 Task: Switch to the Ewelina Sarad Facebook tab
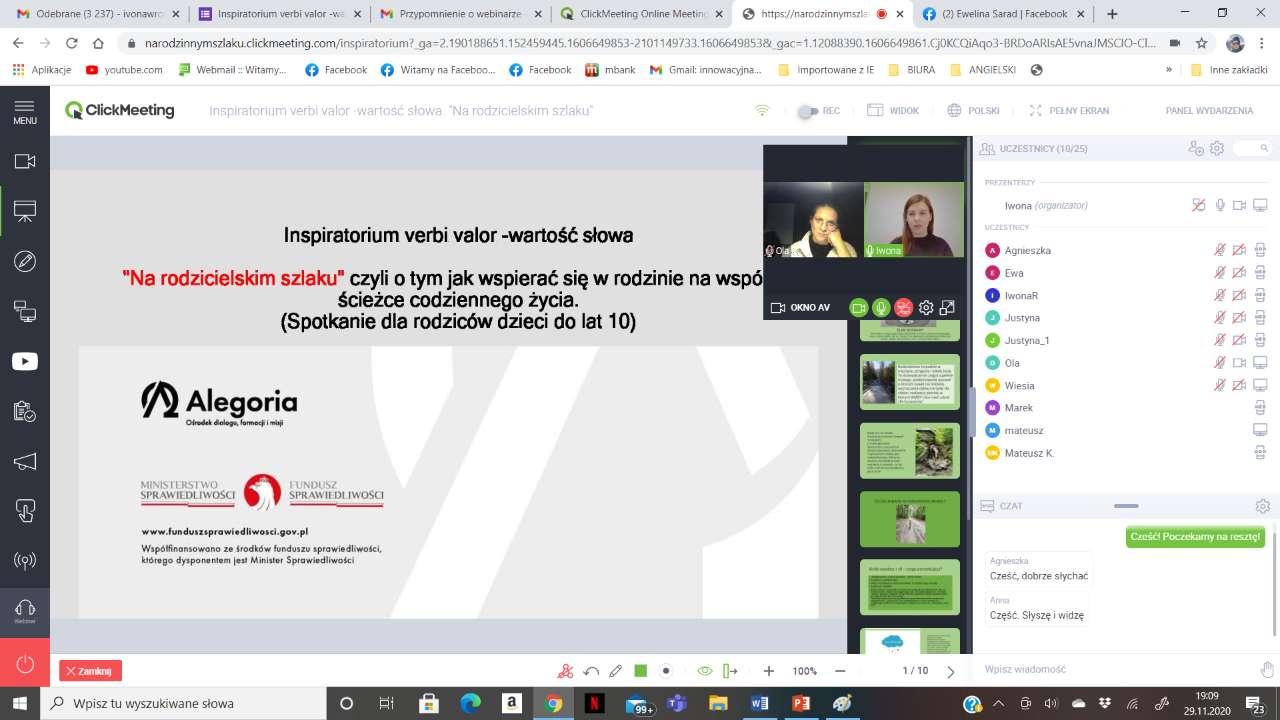coord(1004,14)
